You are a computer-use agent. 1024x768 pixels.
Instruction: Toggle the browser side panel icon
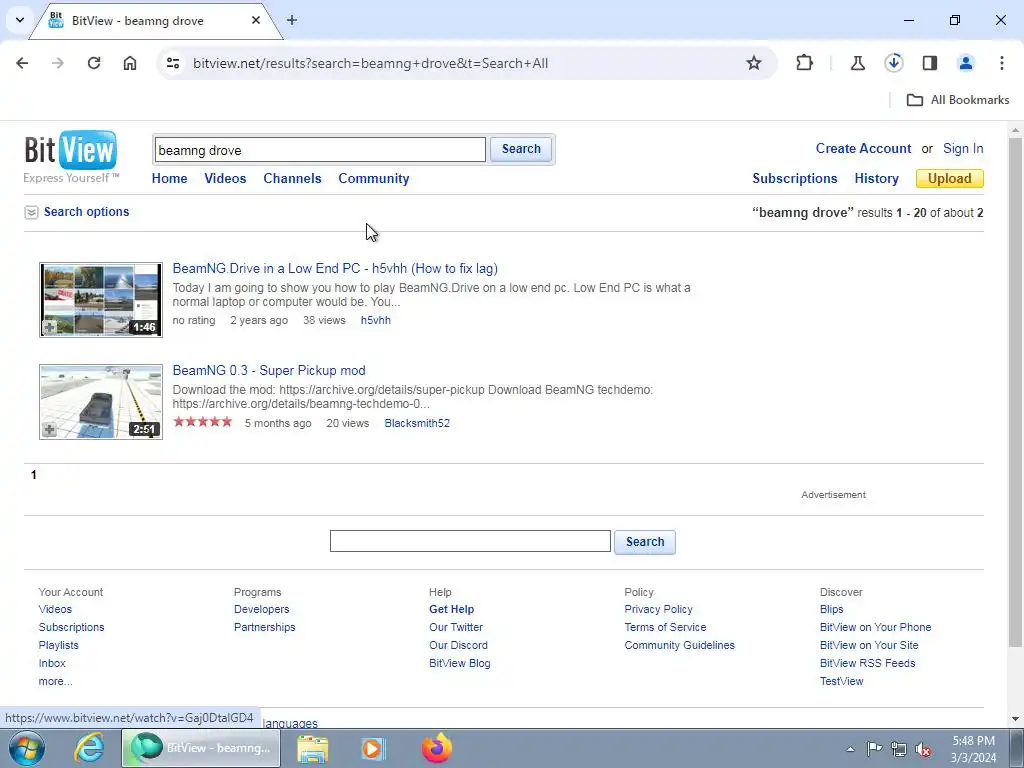click(x=929, y=63)
